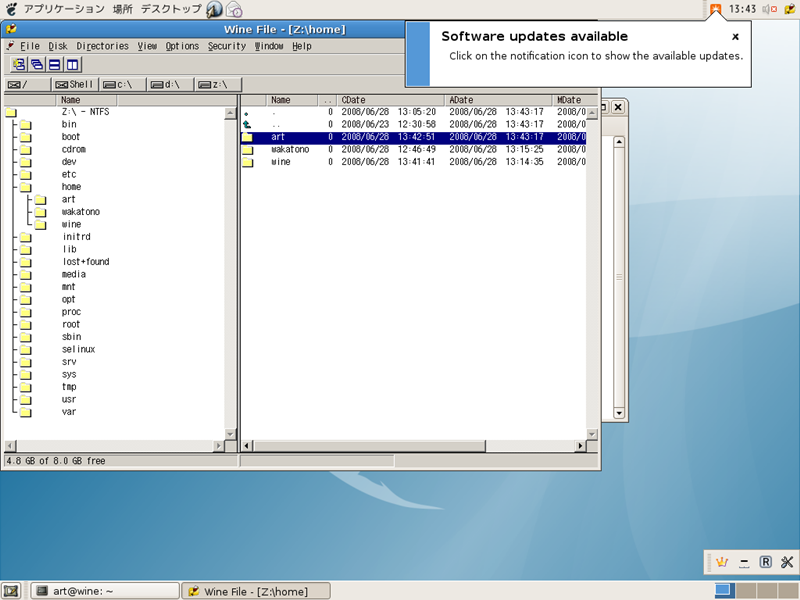Select the boot folder icon in tree
Image resolution: width=800 pixels, height=600 pixels.
coord(26,137)
